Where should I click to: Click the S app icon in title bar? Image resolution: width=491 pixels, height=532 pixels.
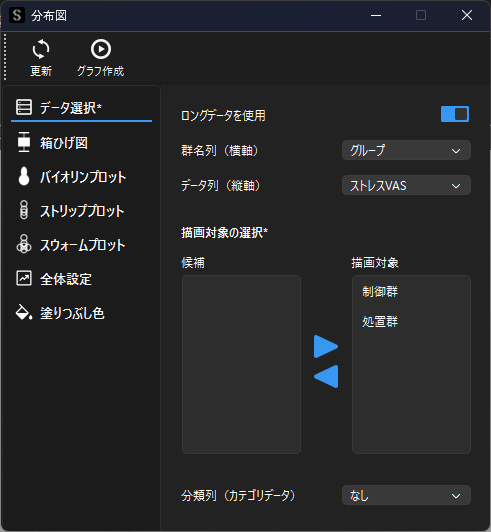pyautogui.click(x=17, y=15)
